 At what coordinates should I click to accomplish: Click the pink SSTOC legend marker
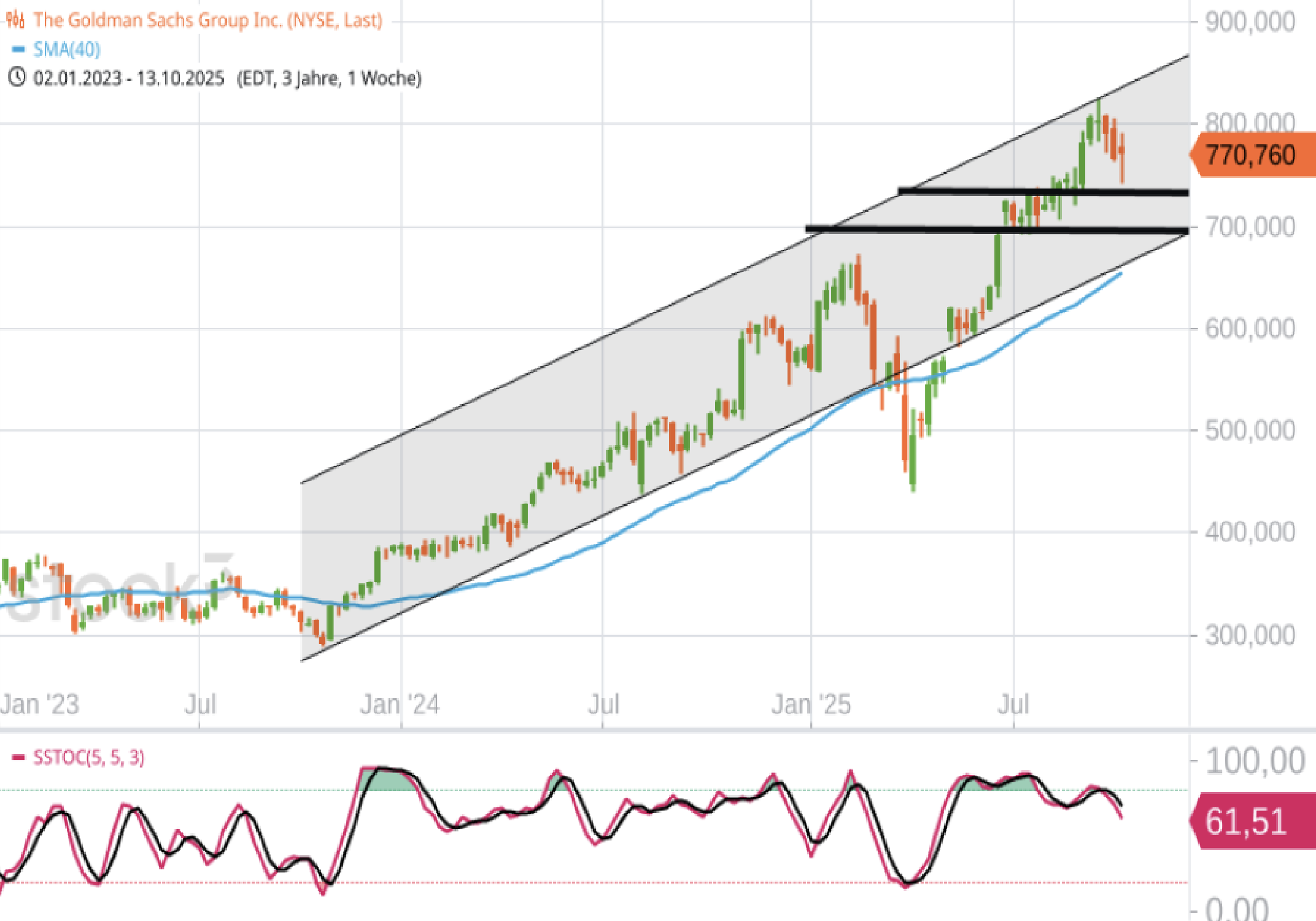[18, 758]
